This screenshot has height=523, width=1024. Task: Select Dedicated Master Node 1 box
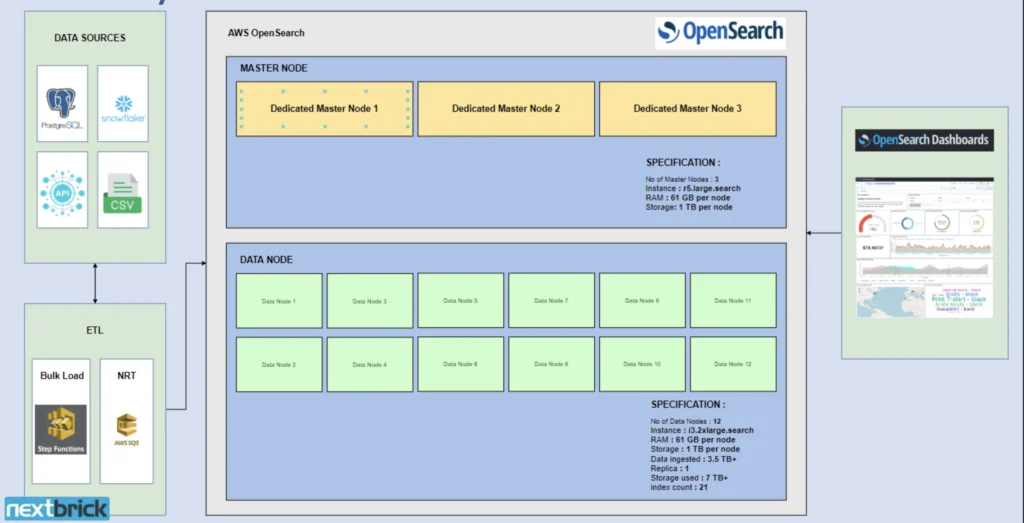[x=324, y=108]
